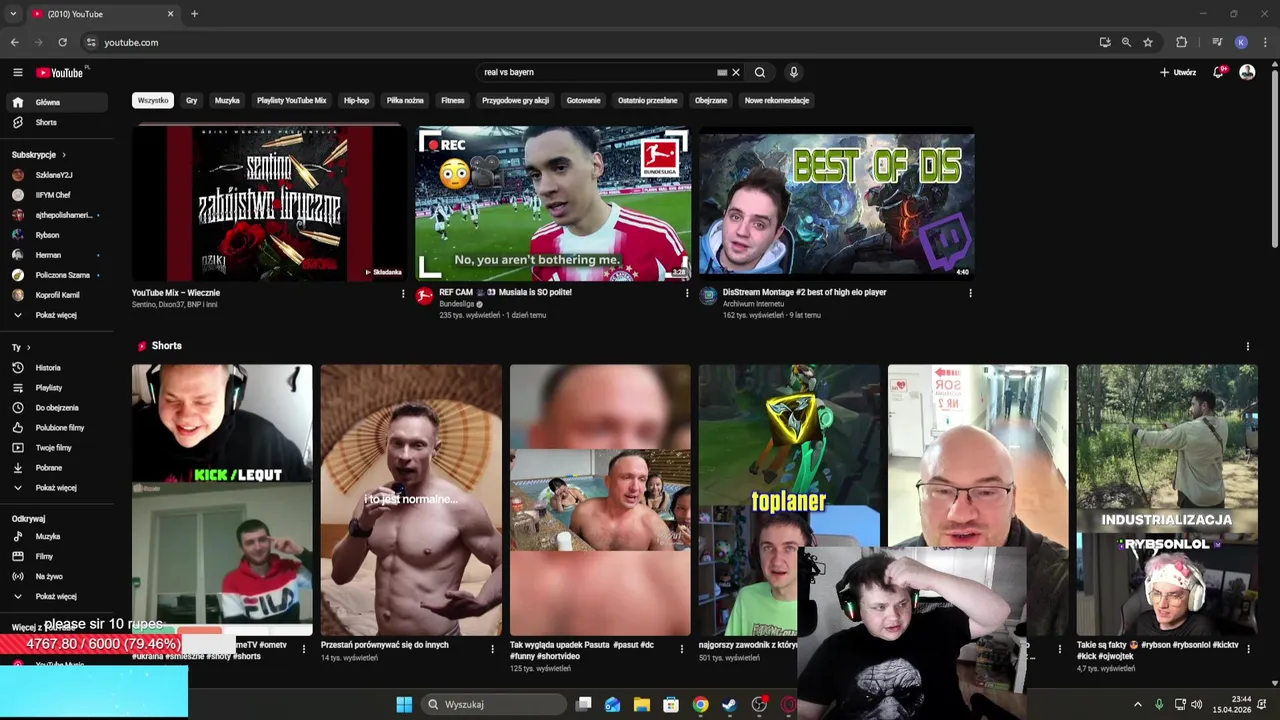Play the Musiala is SO polite thumbnail

click(x=553, y=203)
